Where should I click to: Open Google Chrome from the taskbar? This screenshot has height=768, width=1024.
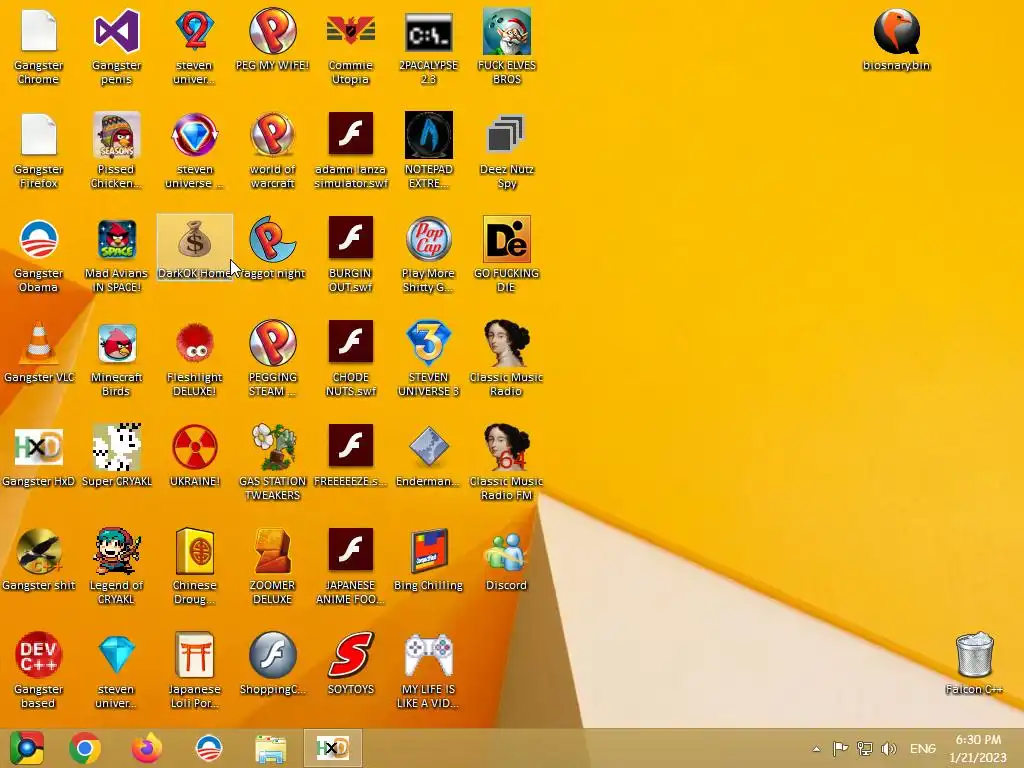pos(85,748)
